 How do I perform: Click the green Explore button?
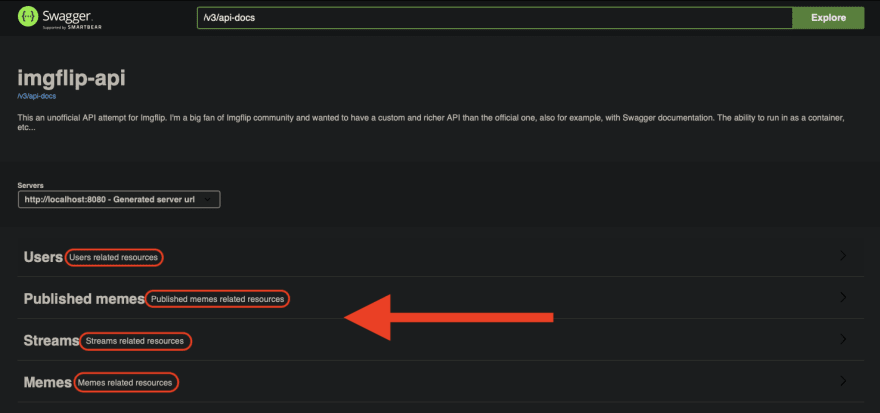828,17
